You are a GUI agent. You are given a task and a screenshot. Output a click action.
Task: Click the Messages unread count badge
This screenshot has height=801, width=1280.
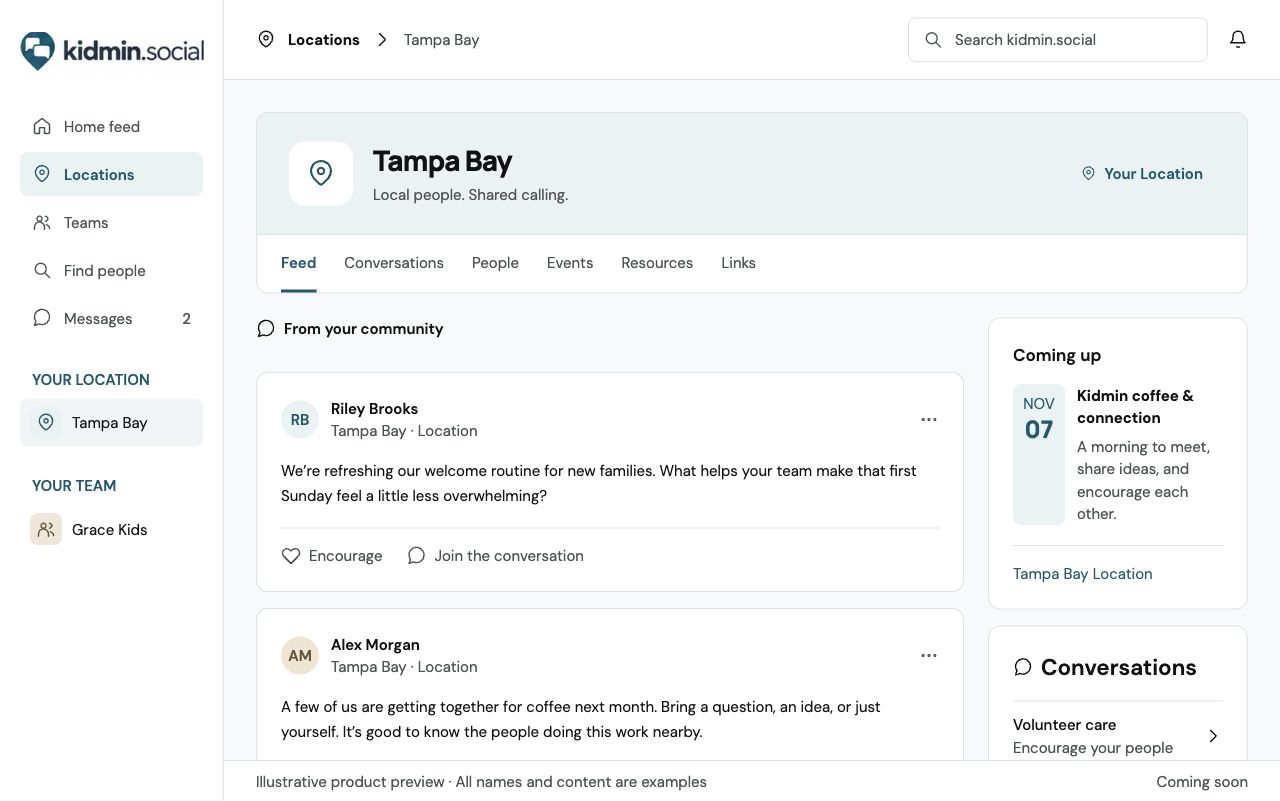pos(186,318)
